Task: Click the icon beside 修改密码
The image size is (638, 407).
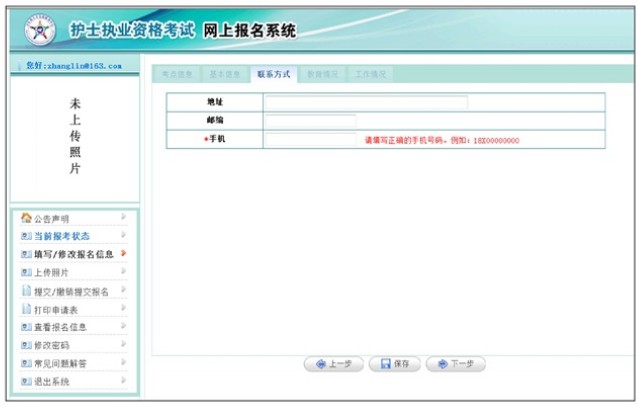Action: [x=26, y=345]
